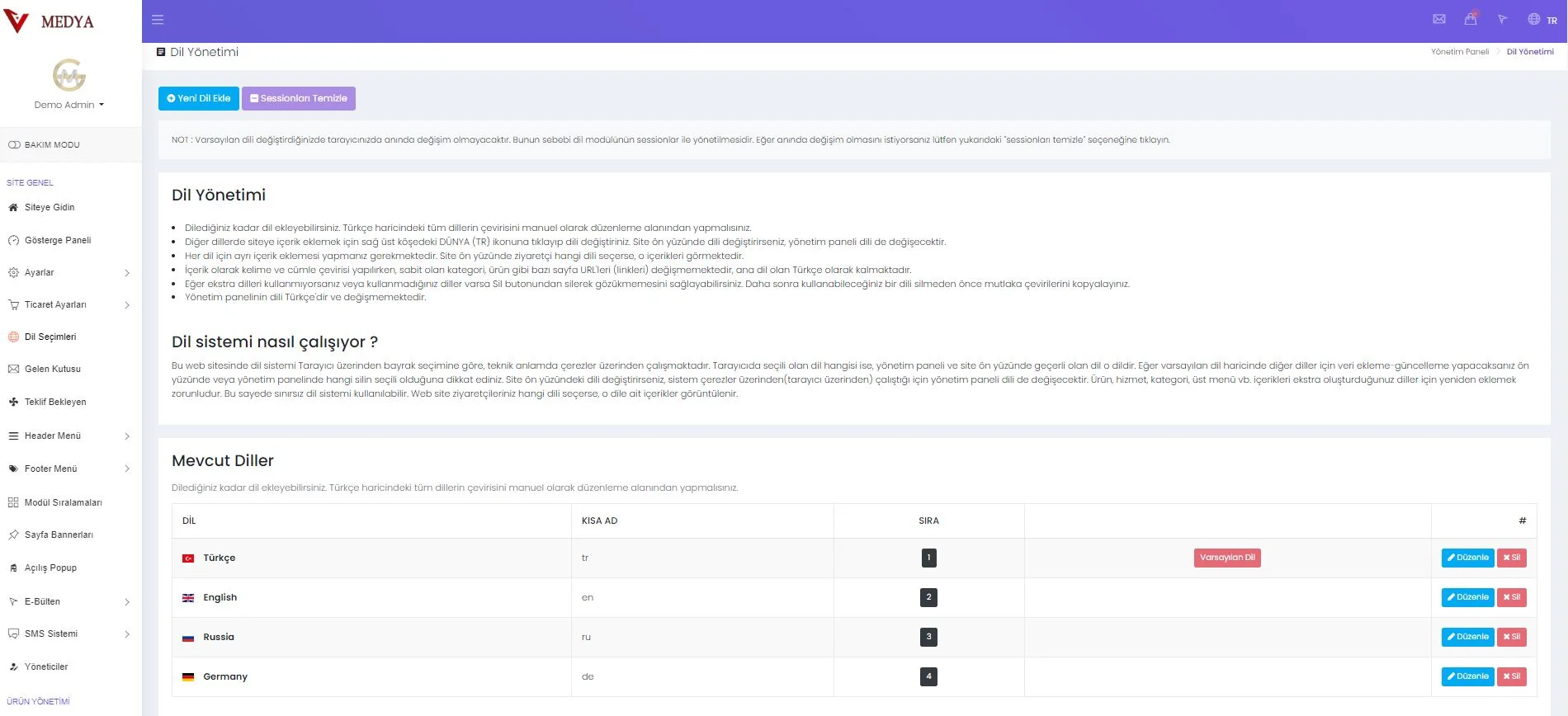
Task: Click the Medya logo at top left
Action: pyautogui.click(x=50, y=21)
